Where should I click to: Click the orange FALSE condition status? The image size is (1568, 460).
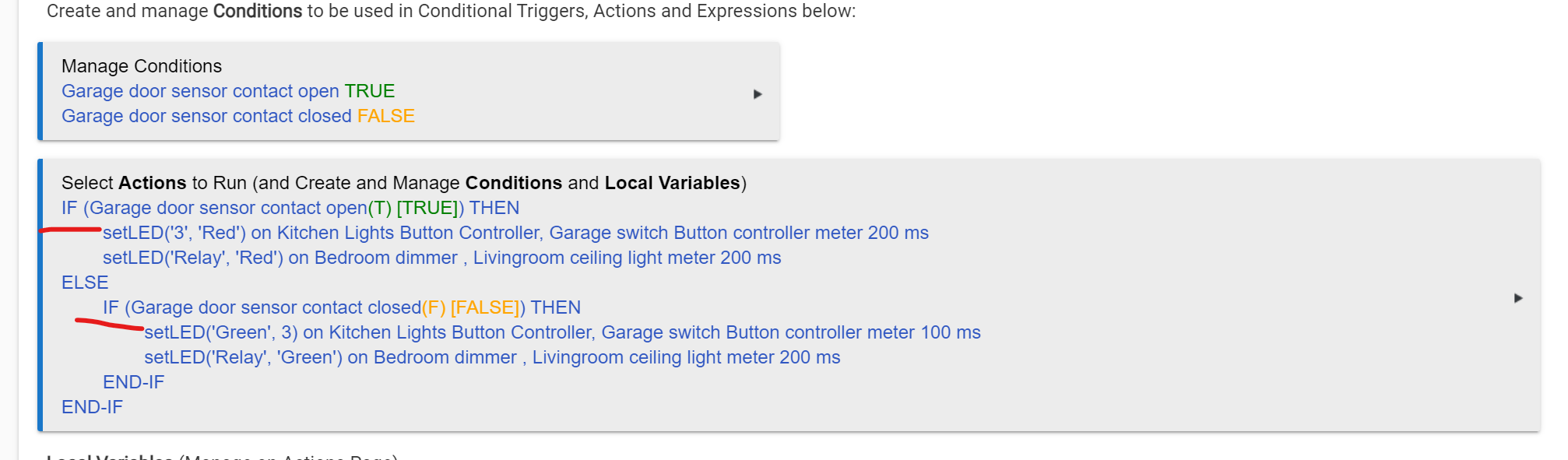point(386,116)
